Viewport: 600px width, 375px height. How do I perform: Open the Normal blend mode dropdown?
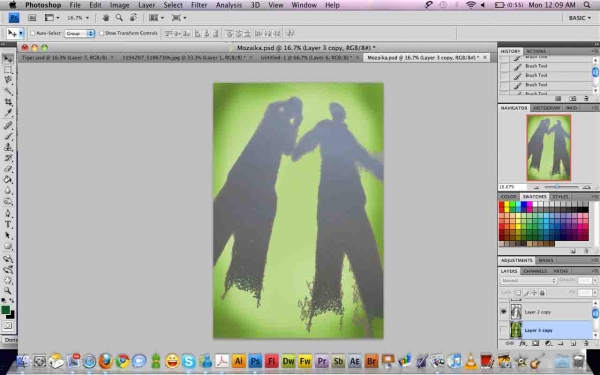pyautogui.click(x=528, y=280)
